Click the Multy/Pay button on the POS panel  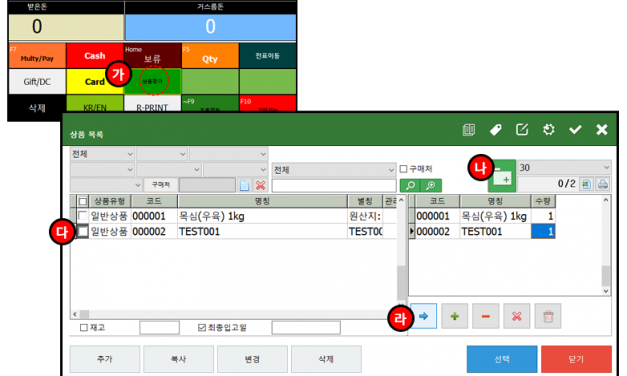click(x=37, y=56)
